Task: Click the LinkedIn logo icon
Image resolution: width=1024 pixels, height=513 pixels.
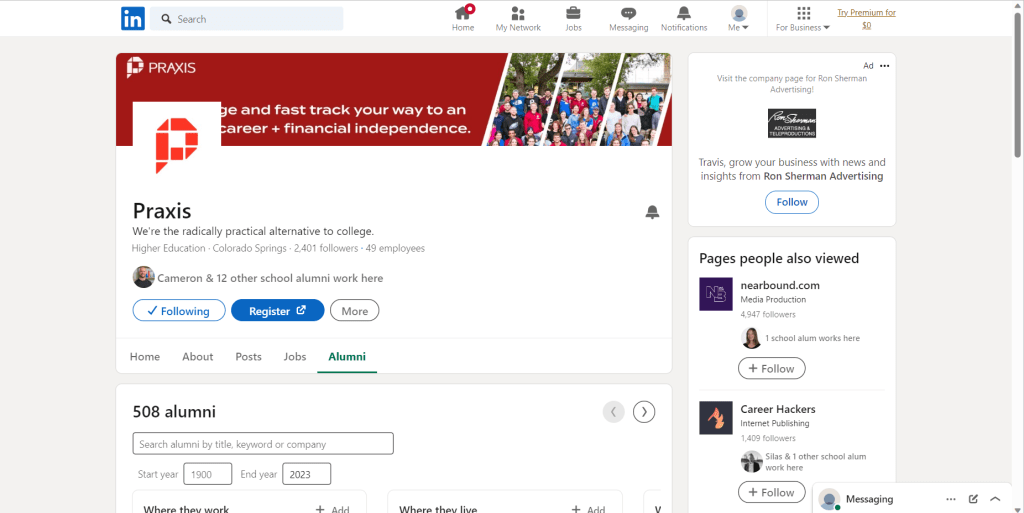Action: click(x=132, y=18)
